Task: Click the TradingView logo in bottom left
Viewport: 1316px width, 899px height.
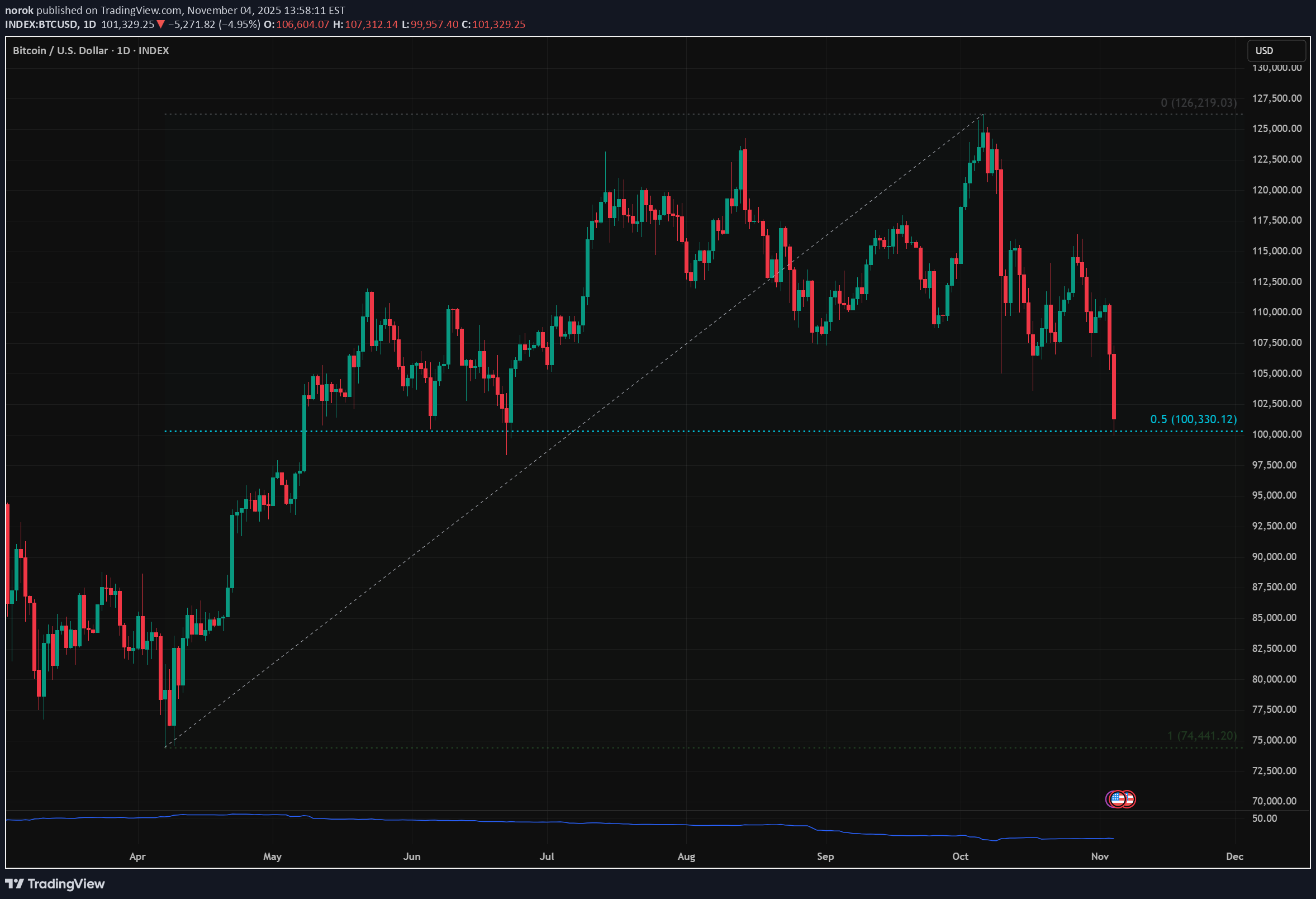Action: click(x=54, y=883)
